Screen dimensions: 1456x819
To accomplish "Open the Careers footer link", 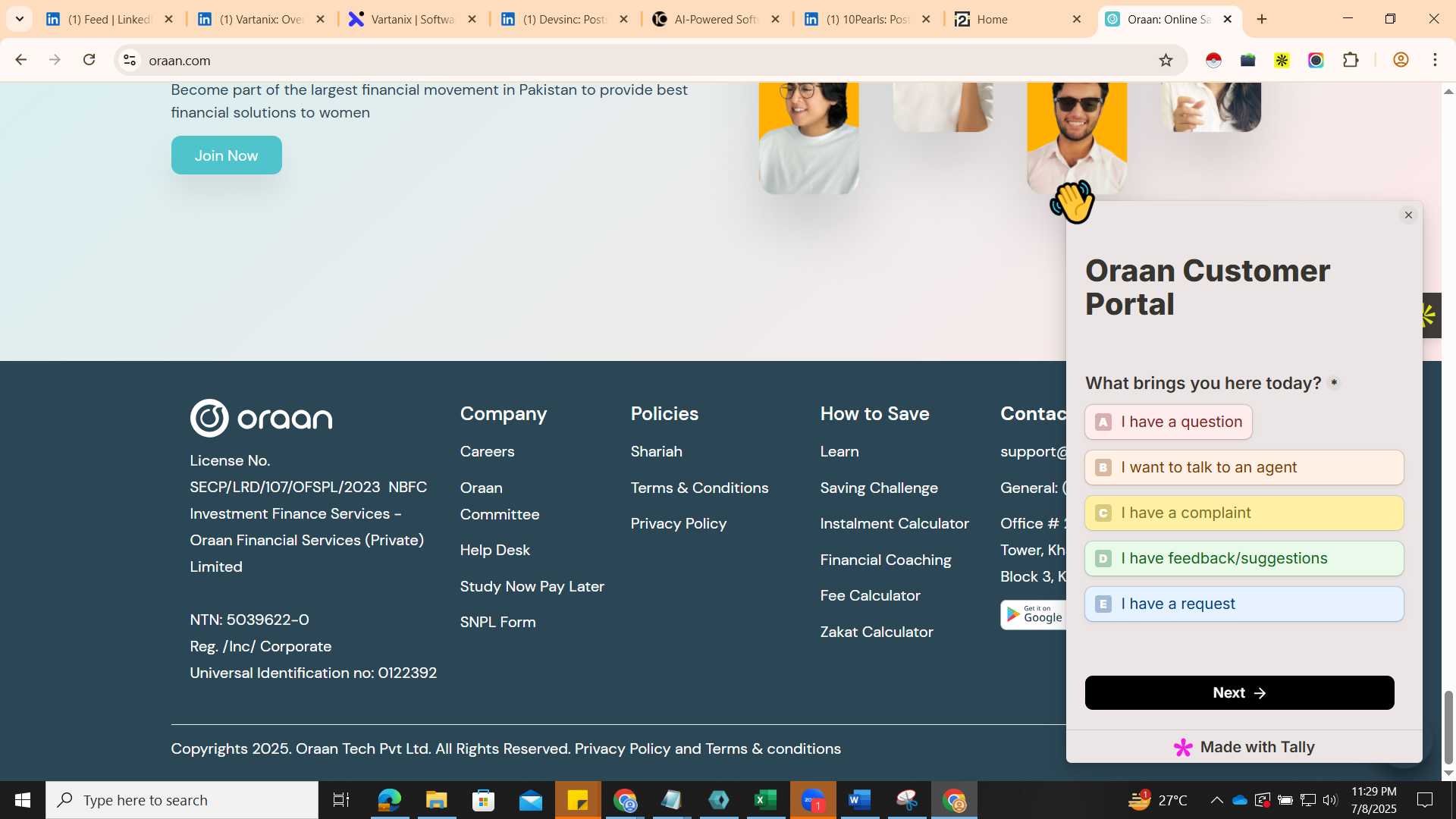I will (487, 451).
